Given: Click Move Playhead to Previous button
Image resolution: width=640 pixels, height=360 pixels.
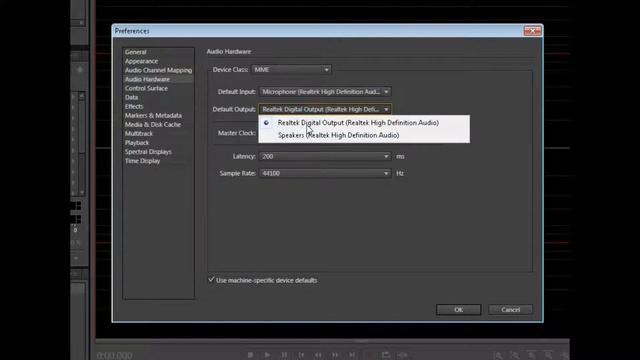Looking at the screenshot, I should [301, 355].
